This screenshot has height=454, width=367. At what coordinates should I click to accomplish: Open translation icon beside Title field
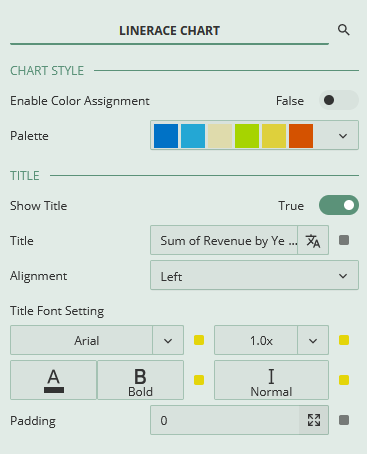313,240
